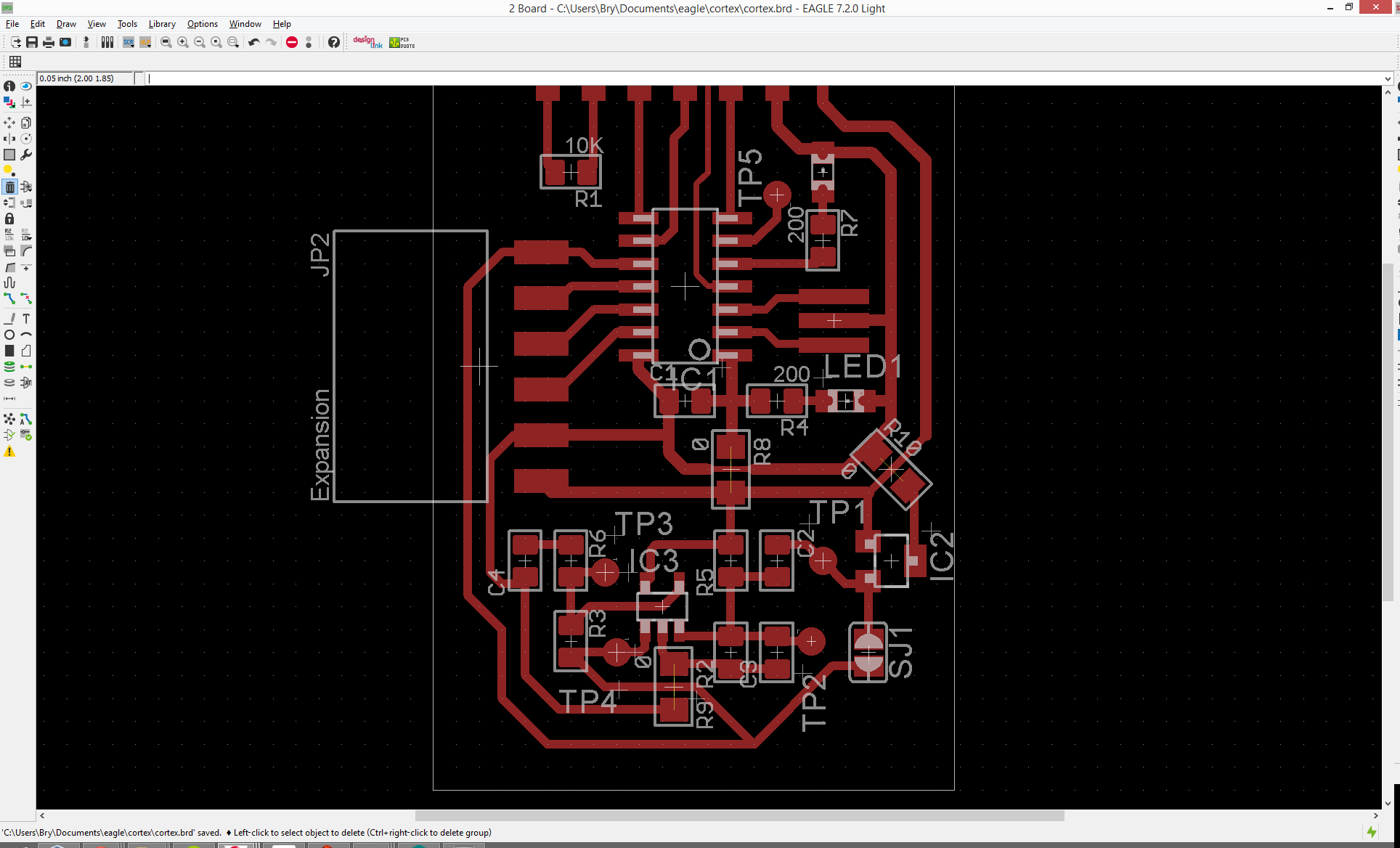
Task: Open the Library menu
Action: click(162, 24)
